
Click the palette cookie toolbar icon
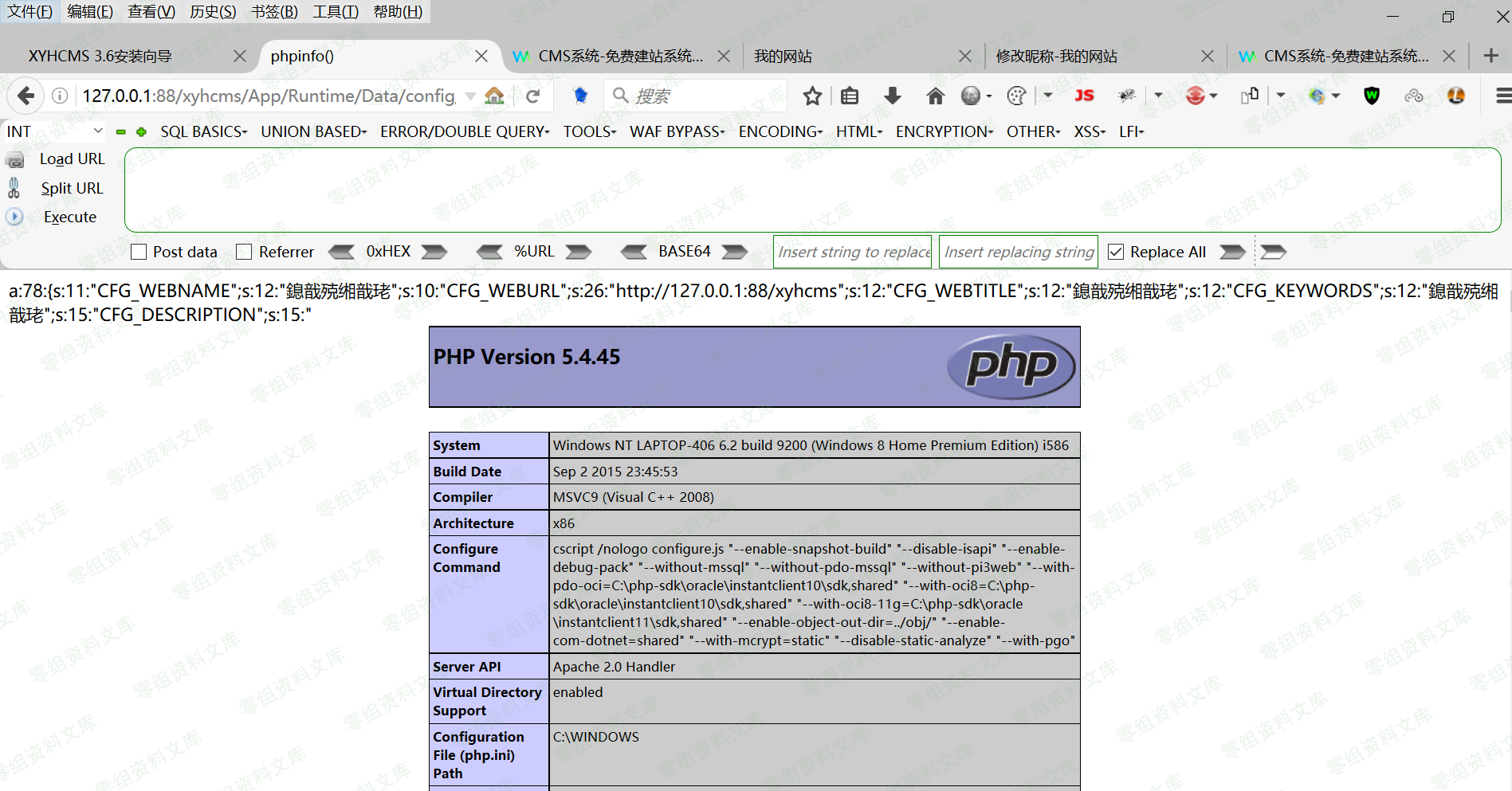click(1016, 96)
